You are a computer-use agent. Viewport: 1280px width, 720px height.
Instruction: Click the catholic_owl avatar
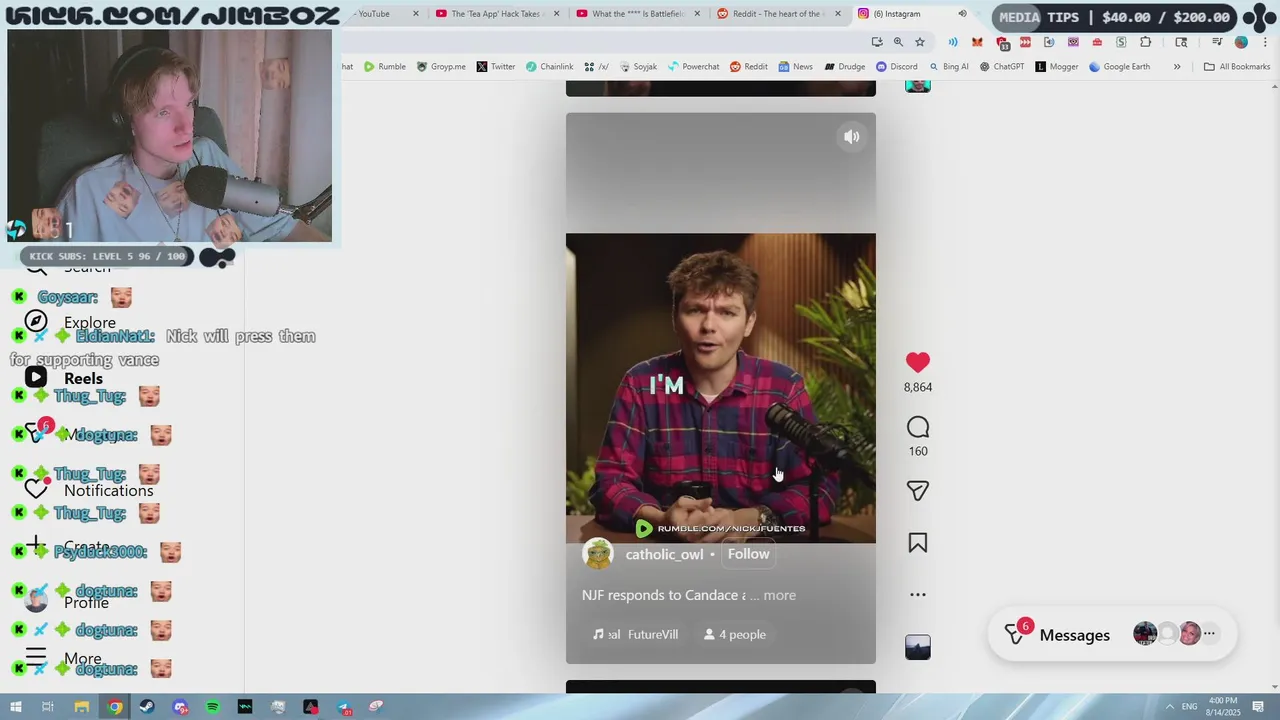[x=598, y=554]
